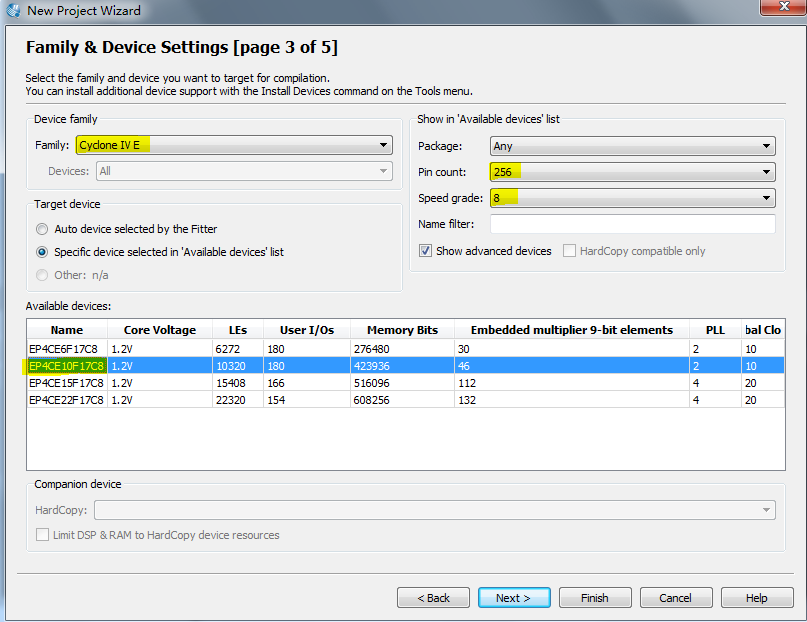The height and width of the screenshot is (622, 807).
Task: Open the Pin count dropdown showing 256
Action: click(633, 172)
